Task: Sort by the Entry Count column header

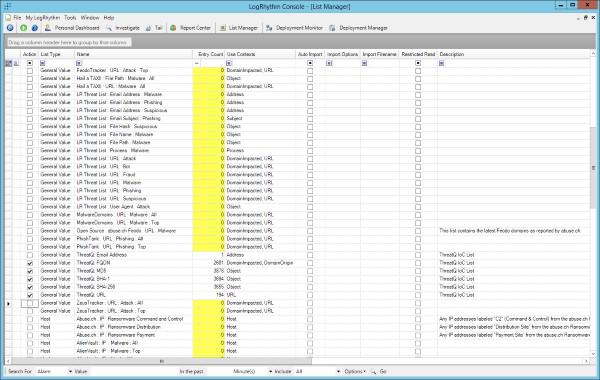Action: pos(209,54)
